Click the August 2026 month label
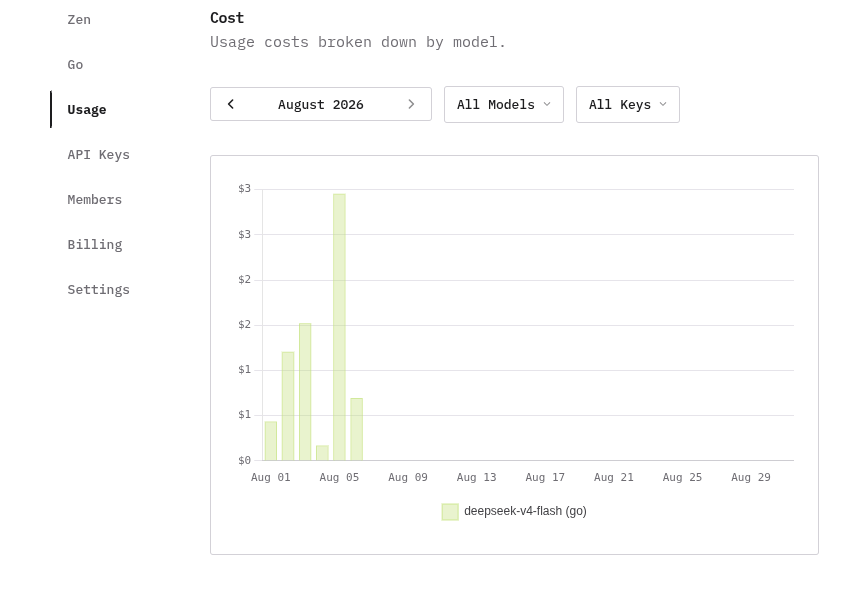This screenshot has width=854, height=589. pos(321,105)
